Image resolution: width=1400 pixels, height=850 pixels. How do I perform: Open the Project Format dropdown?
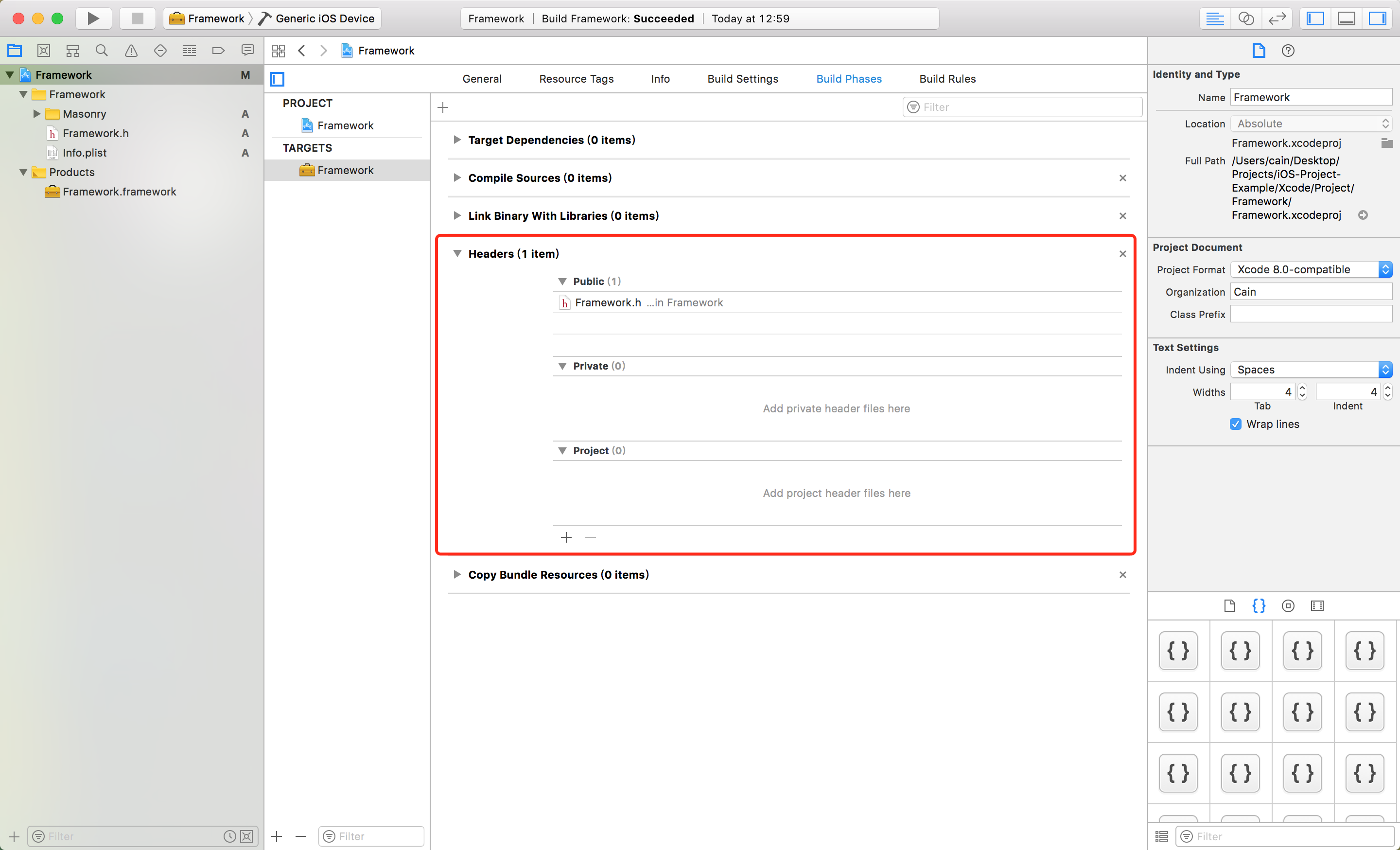(x=1310, y=269)
